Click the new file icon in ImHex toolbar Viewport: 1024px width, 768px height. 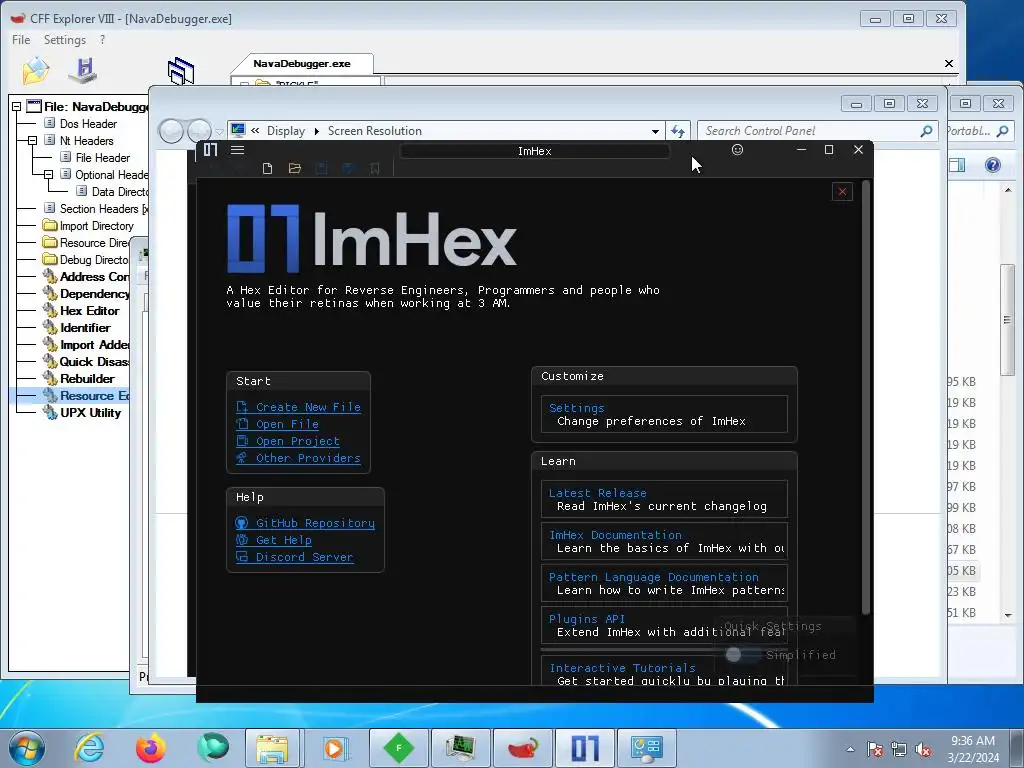(267, 168)
